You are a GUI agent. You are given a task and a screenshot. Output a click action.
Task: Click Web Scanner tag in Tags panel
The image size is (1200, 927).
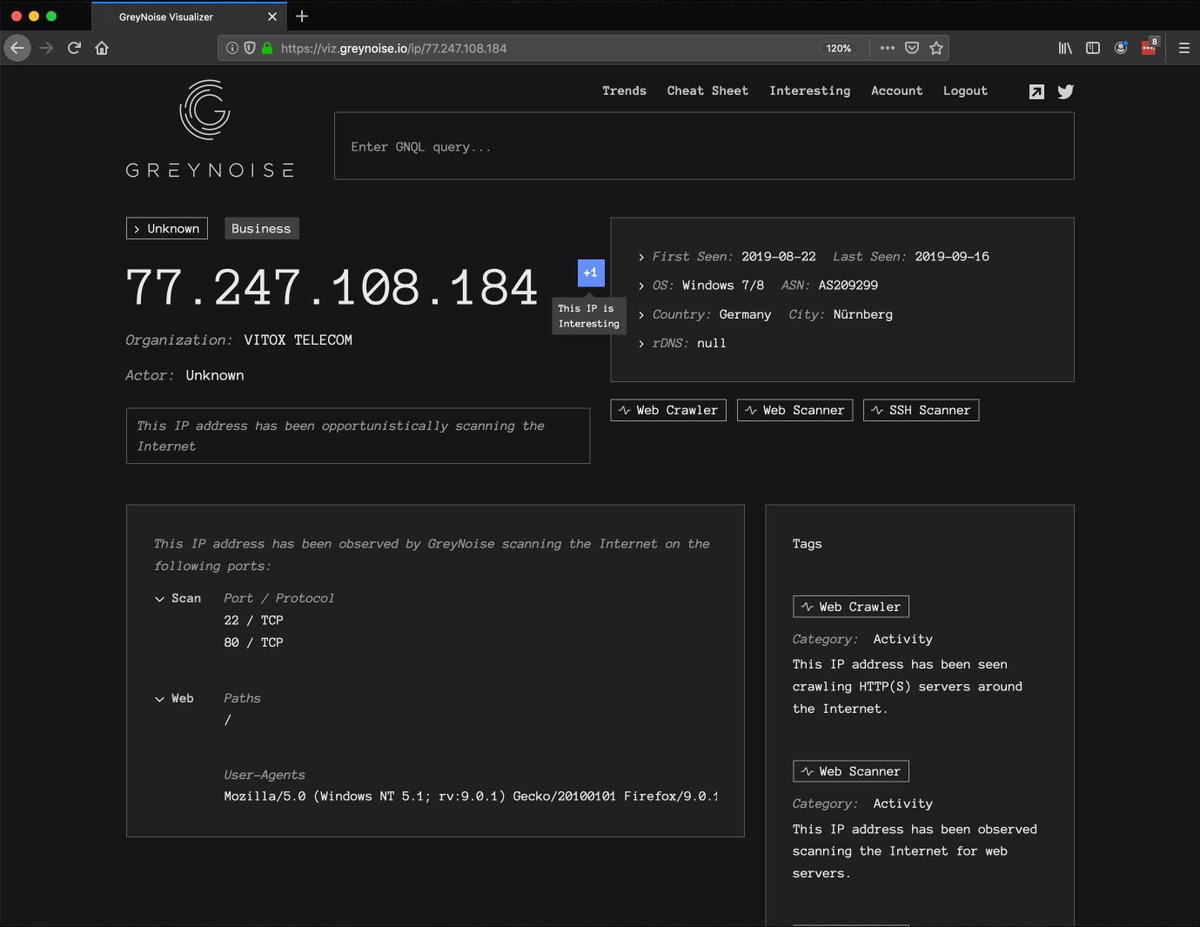851,771
